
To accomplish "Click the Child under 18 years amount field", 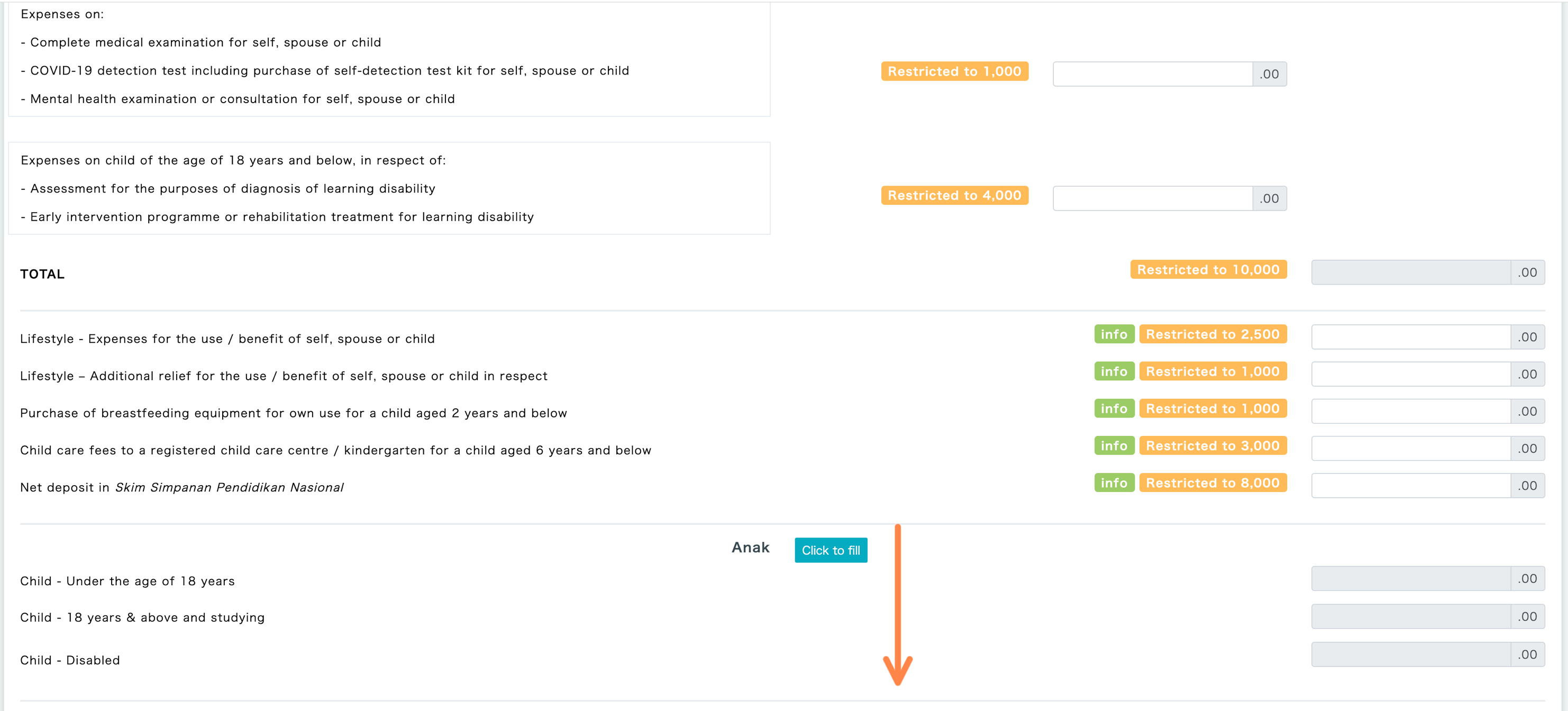I will tap(1410, 578).
